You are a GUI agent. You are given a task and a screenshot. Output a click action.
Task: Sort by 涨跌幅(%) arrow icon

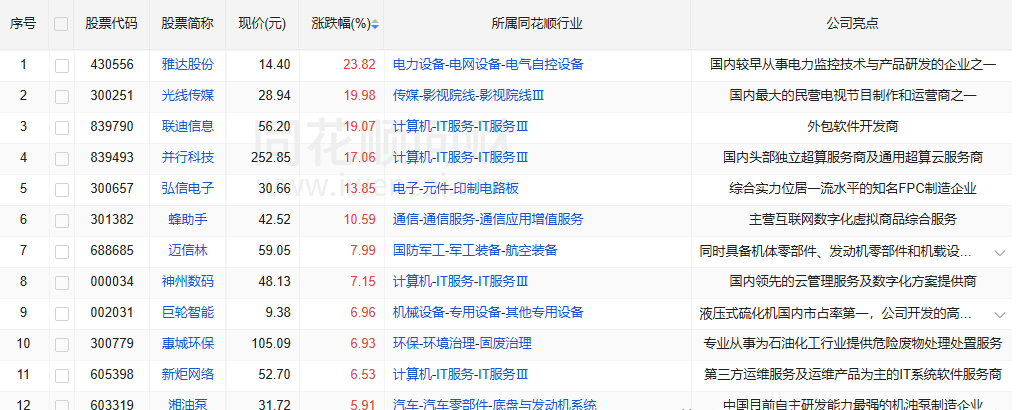(375, 24)
